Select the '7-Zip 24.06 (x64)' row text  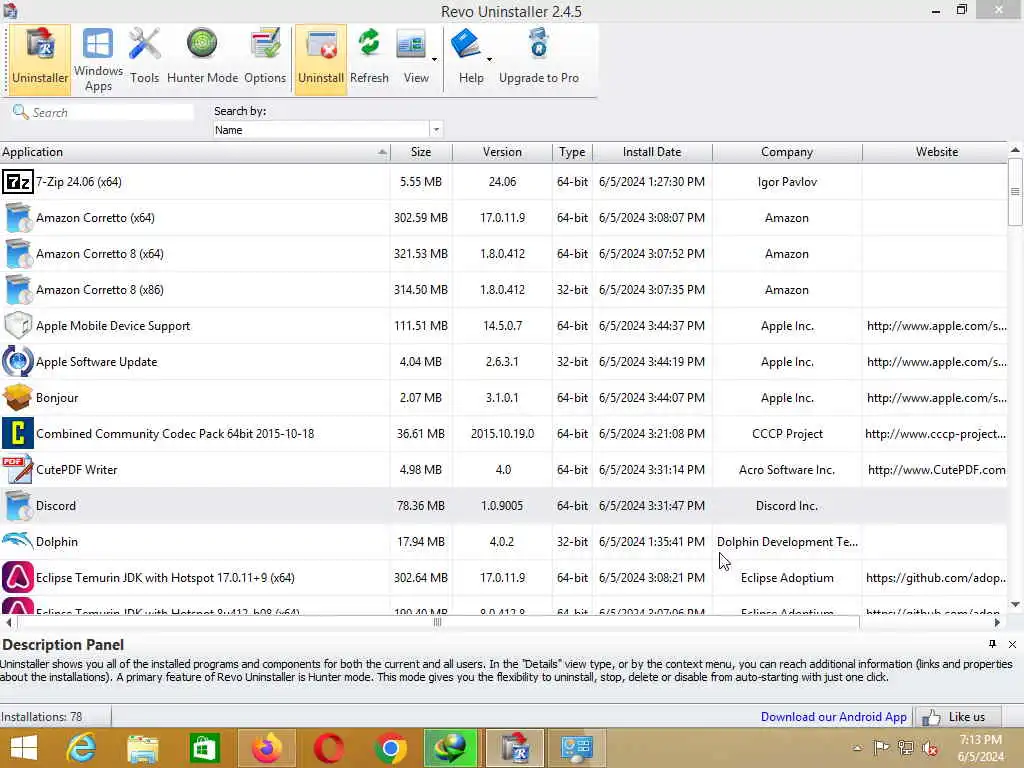(x=78, y=182)
